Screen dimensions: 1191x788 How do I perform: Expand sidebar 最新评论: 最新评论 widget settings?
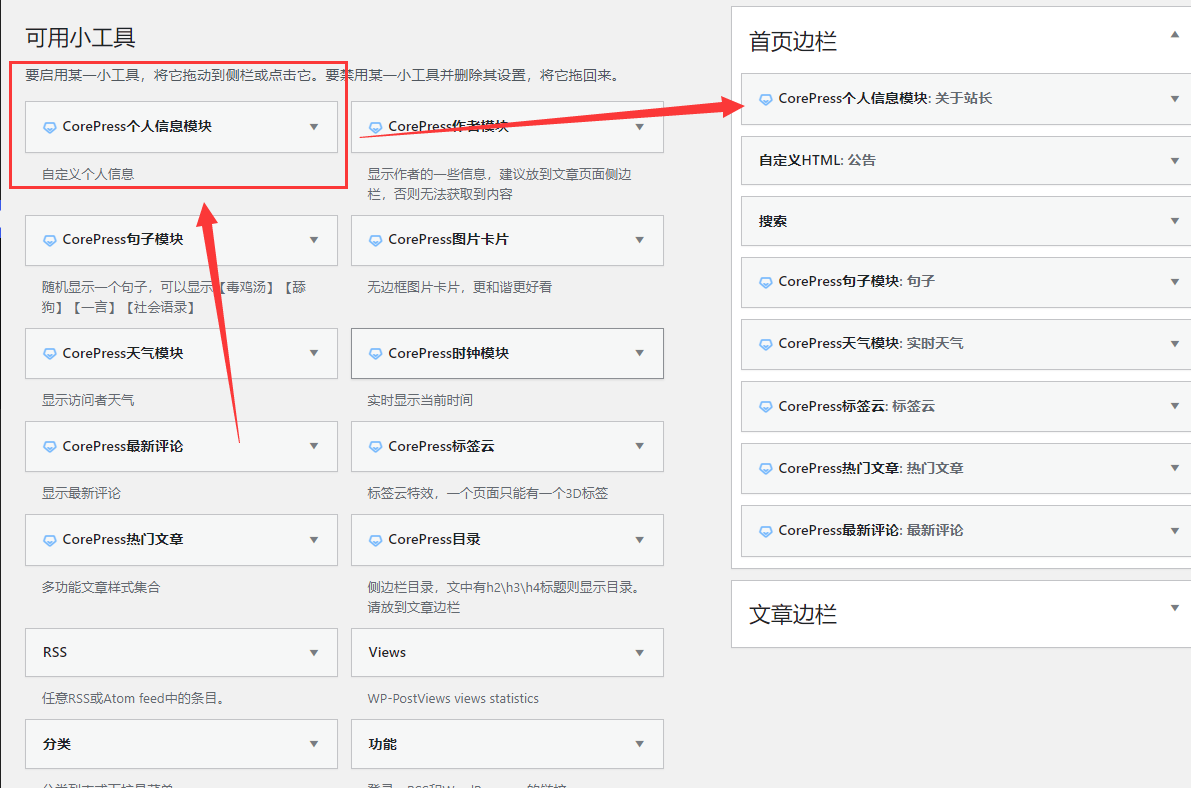pyautogui.click(x=1174, y=531)
